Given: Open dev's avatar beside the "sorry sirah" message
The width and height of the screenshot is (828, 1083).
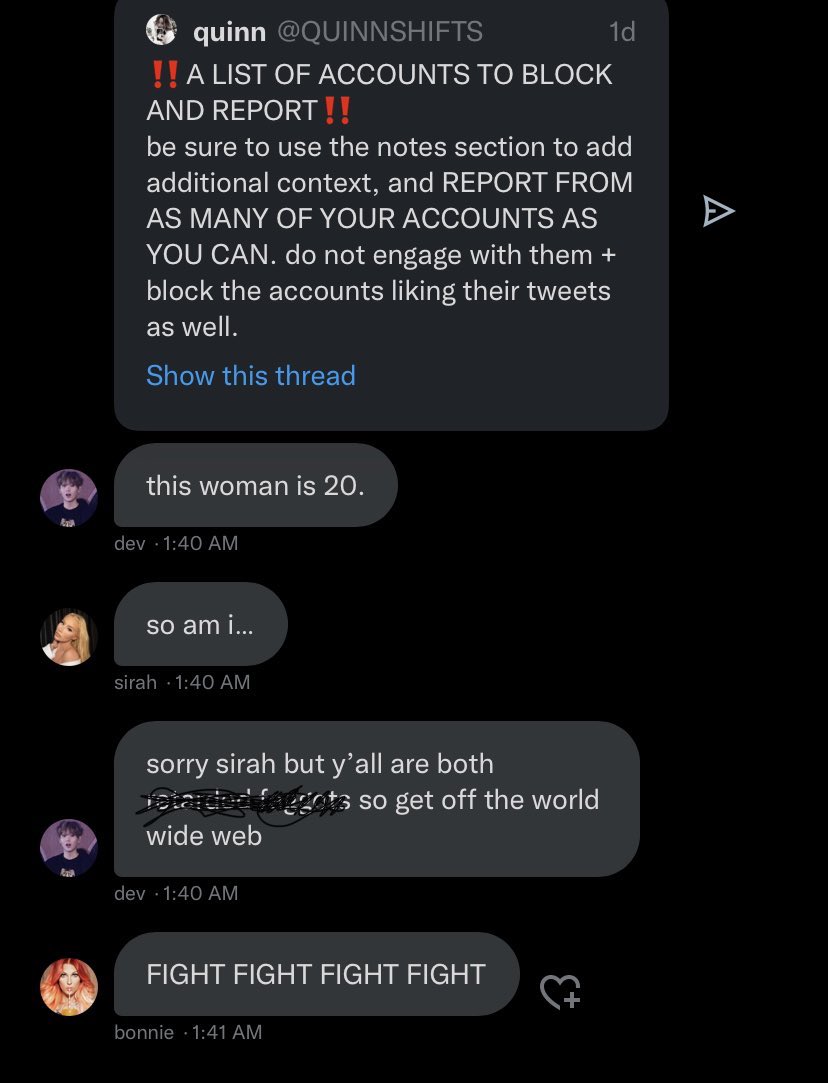Looking at the screenshot, I should [68, 847].
